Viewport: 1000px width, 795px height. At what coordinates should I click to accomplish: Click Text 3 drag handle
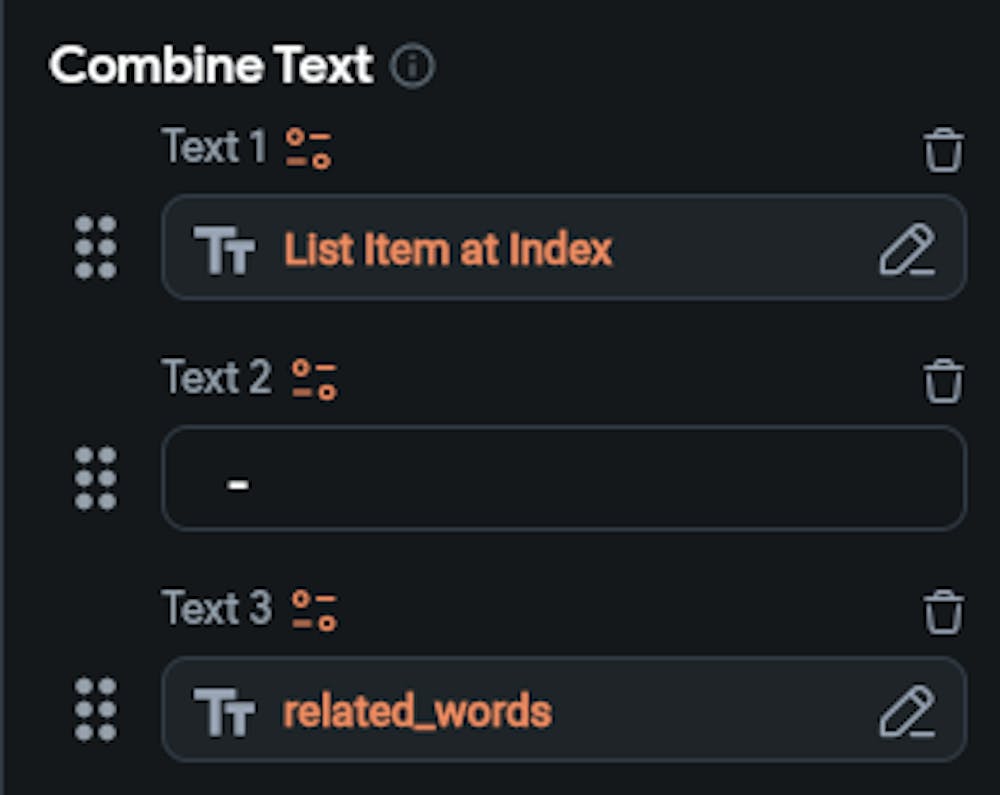pyautogui.click(x=96, y=709)
